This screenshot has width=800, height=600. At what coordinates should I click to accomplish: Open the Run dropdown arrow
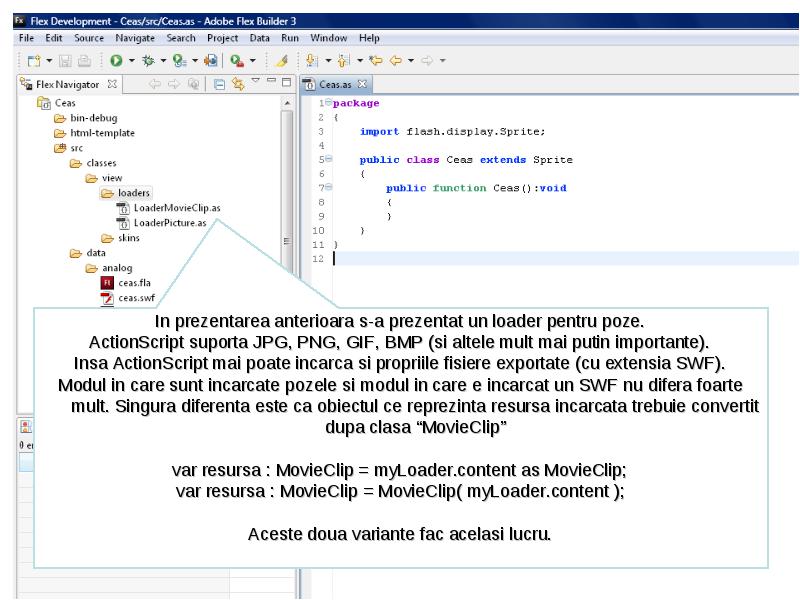pos(132,61)
